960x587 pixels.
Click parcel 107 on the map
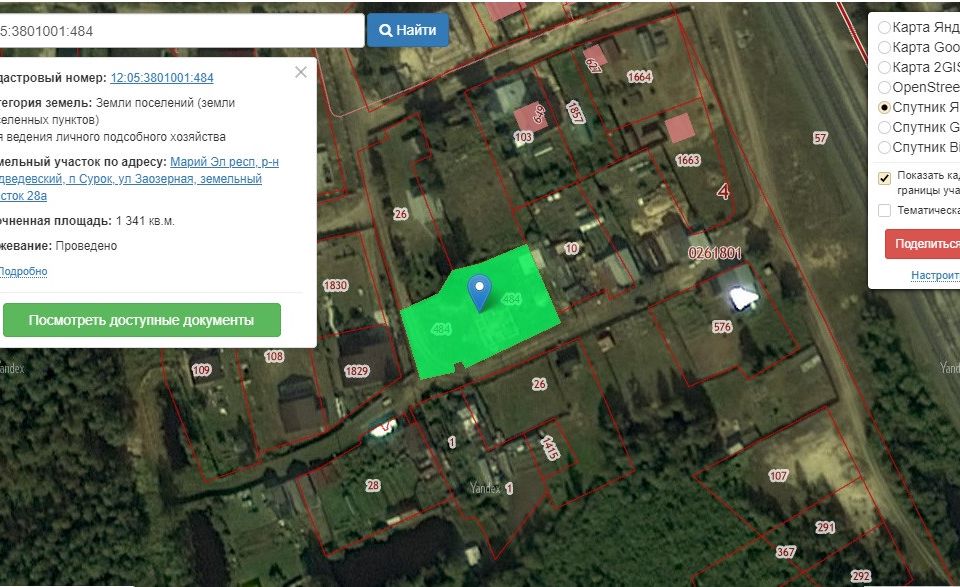coord(778,476)
